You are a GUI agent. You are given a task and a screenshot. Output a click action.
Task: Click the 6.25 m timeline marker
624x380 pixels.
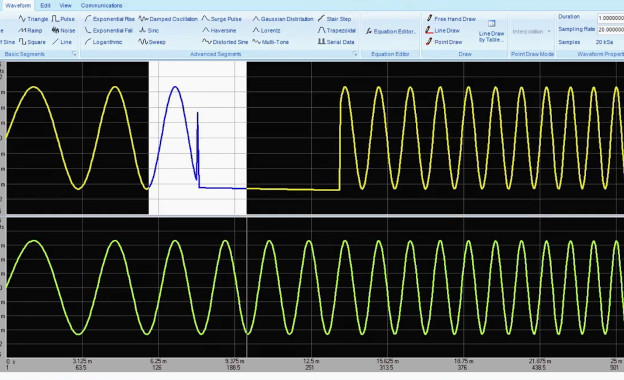tap(158, 361)
